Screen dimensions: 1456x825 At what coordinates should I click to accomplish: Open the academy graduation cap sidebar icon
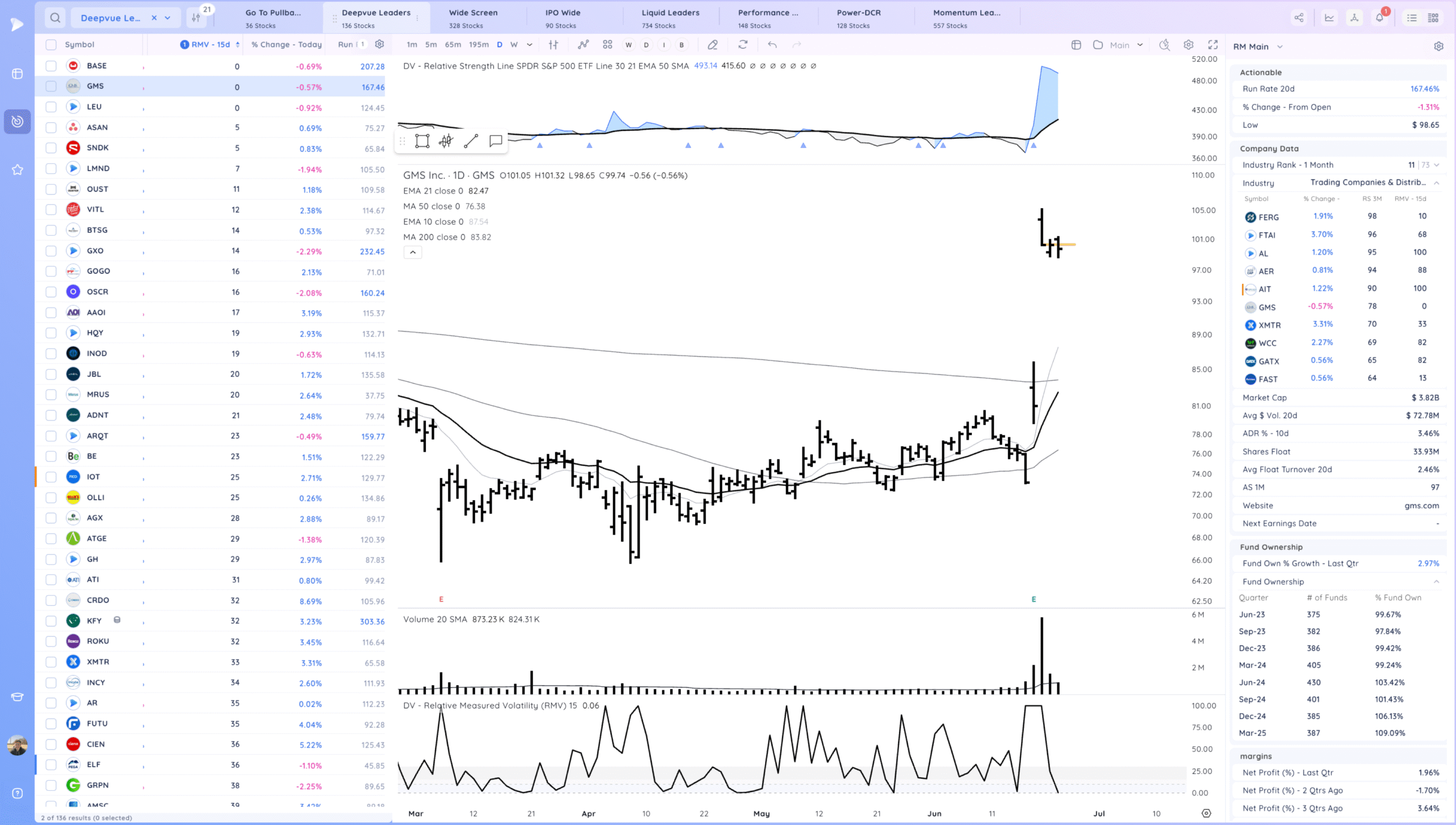(x=17, y=697)
